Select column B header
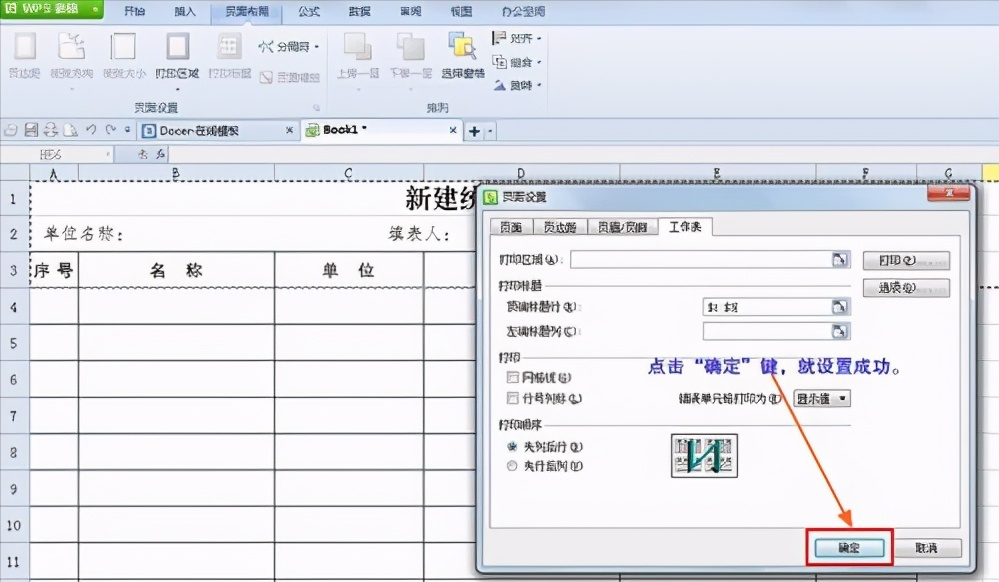The height and width of the screenshot is (582, 999). (x=176, y=173)
